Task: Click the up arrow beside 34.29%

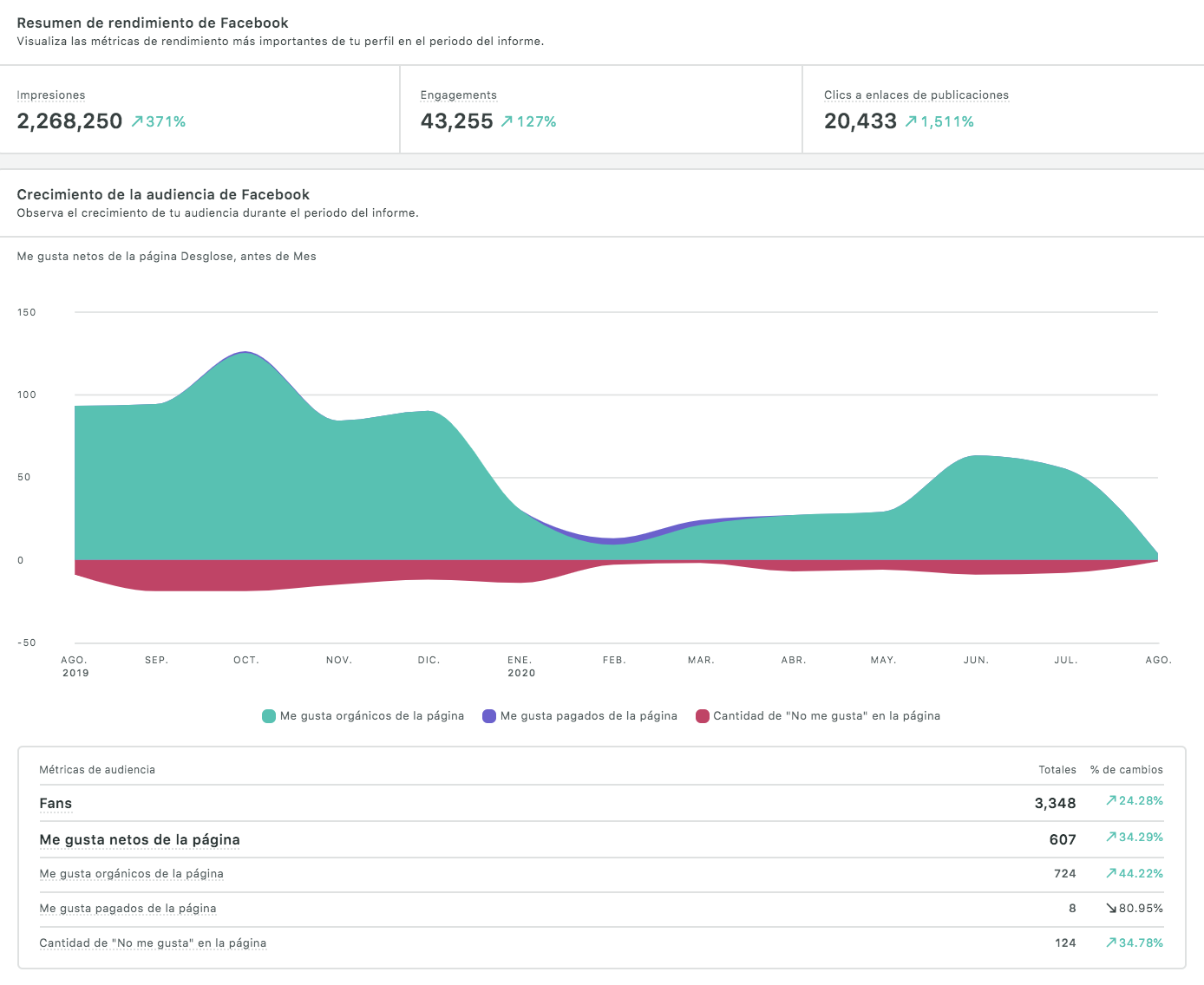Action: [x=1111, y=838]
